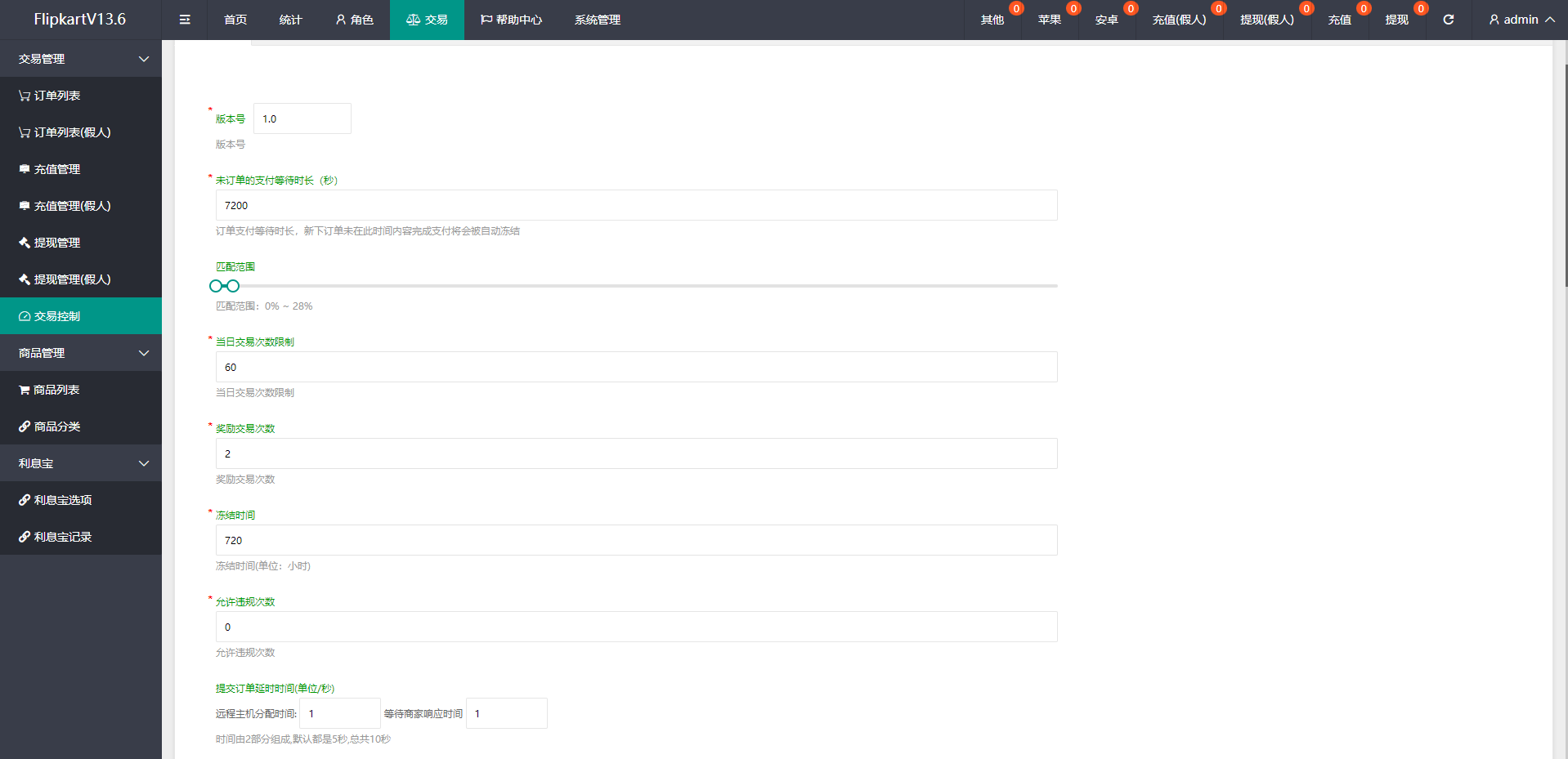
Task: Click the 匹配范围 slider track
Action: coord(637,286)
